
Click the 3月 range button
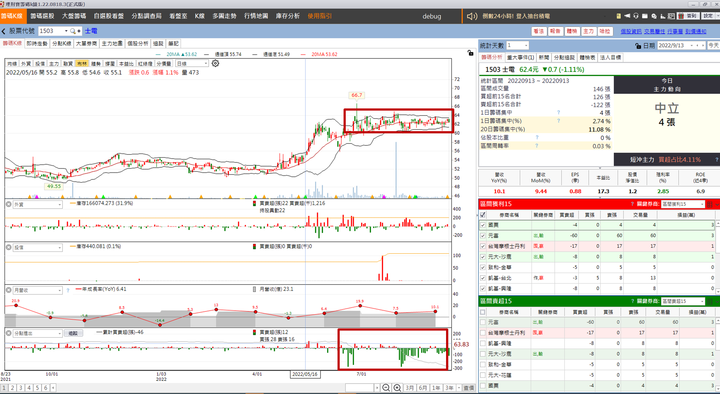click(x=410, y=388)
